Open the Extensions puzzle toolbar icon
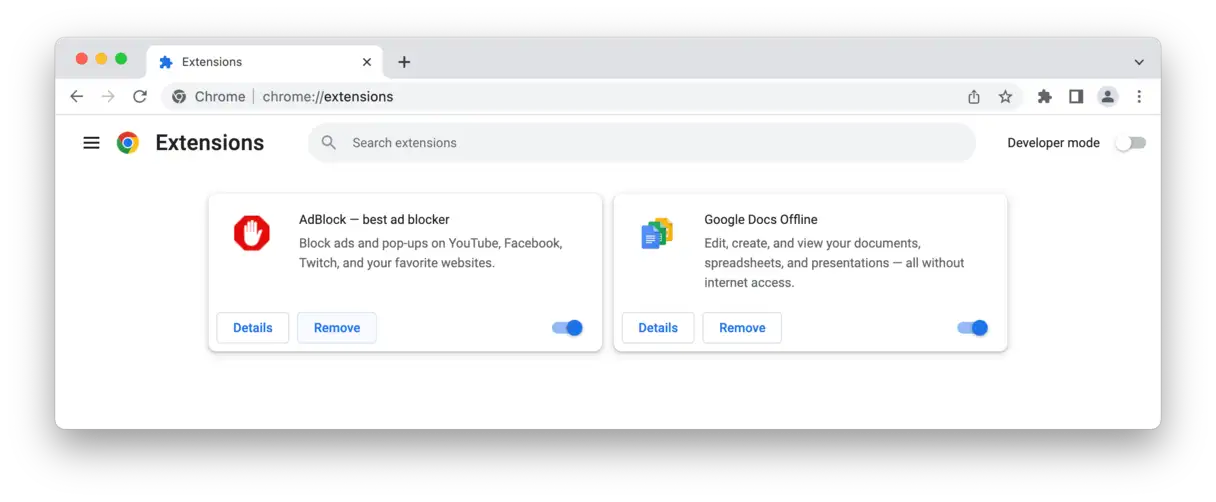The width and height of the screenshot is (1216, 502). pos(1045,97)
